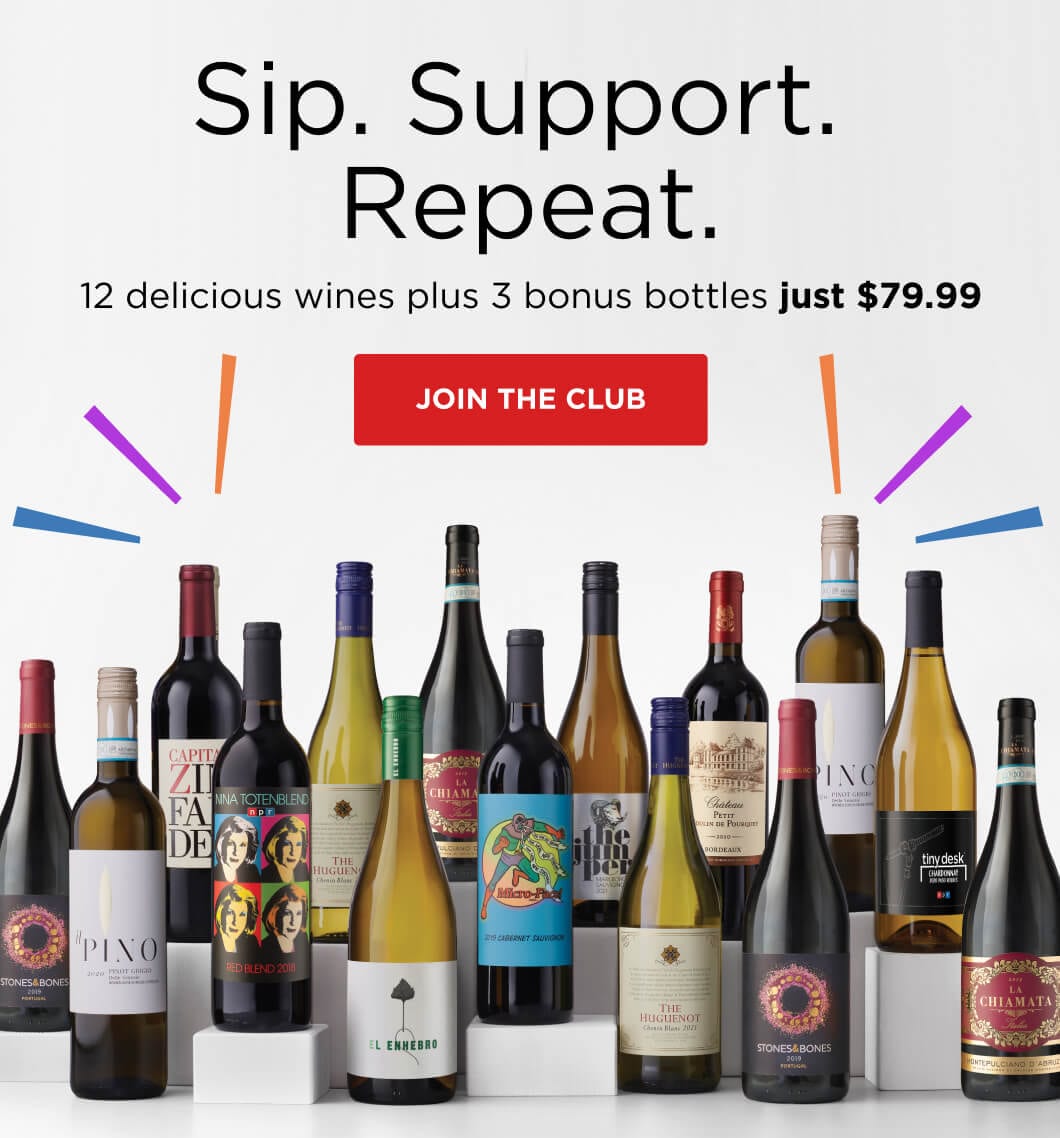Click the orange burst line on right

click(x=830, y=424)
